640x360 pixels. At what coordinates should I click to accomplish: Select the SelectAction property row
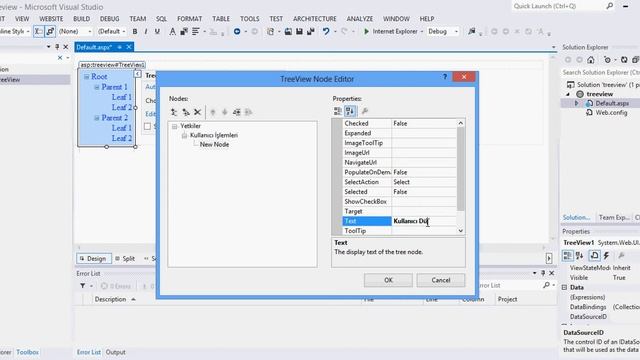click(x=399, y=182)
